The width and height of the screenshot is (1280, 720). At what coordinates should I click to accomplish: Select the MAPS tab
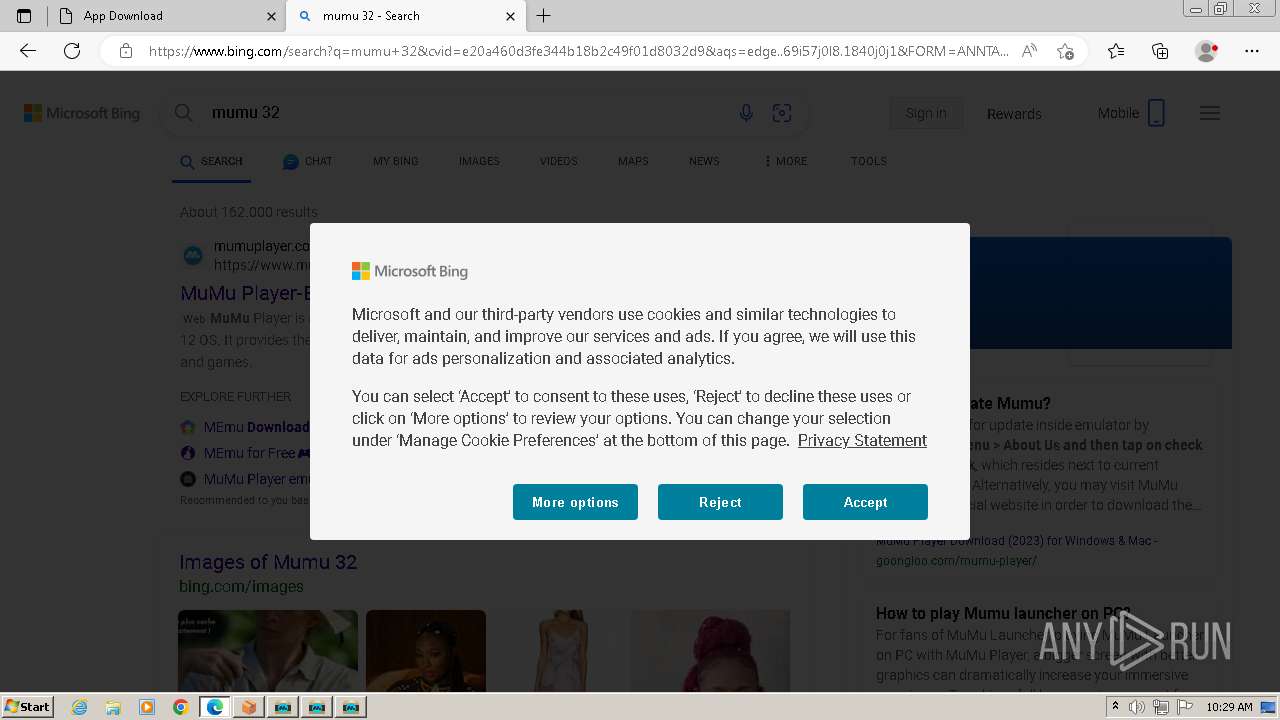pos(633,161)
